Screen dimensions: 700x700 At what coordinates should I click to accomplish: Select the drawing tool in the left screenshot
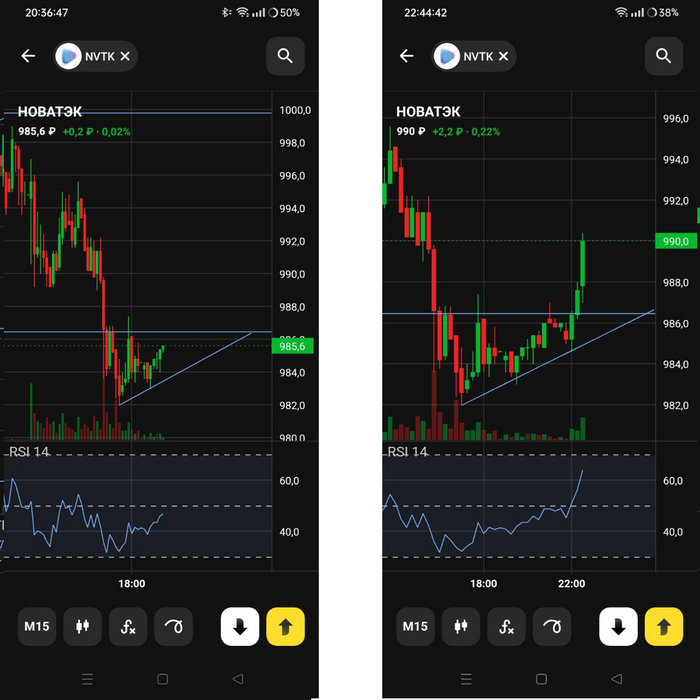pyautogui.click(x=174, y=627)
